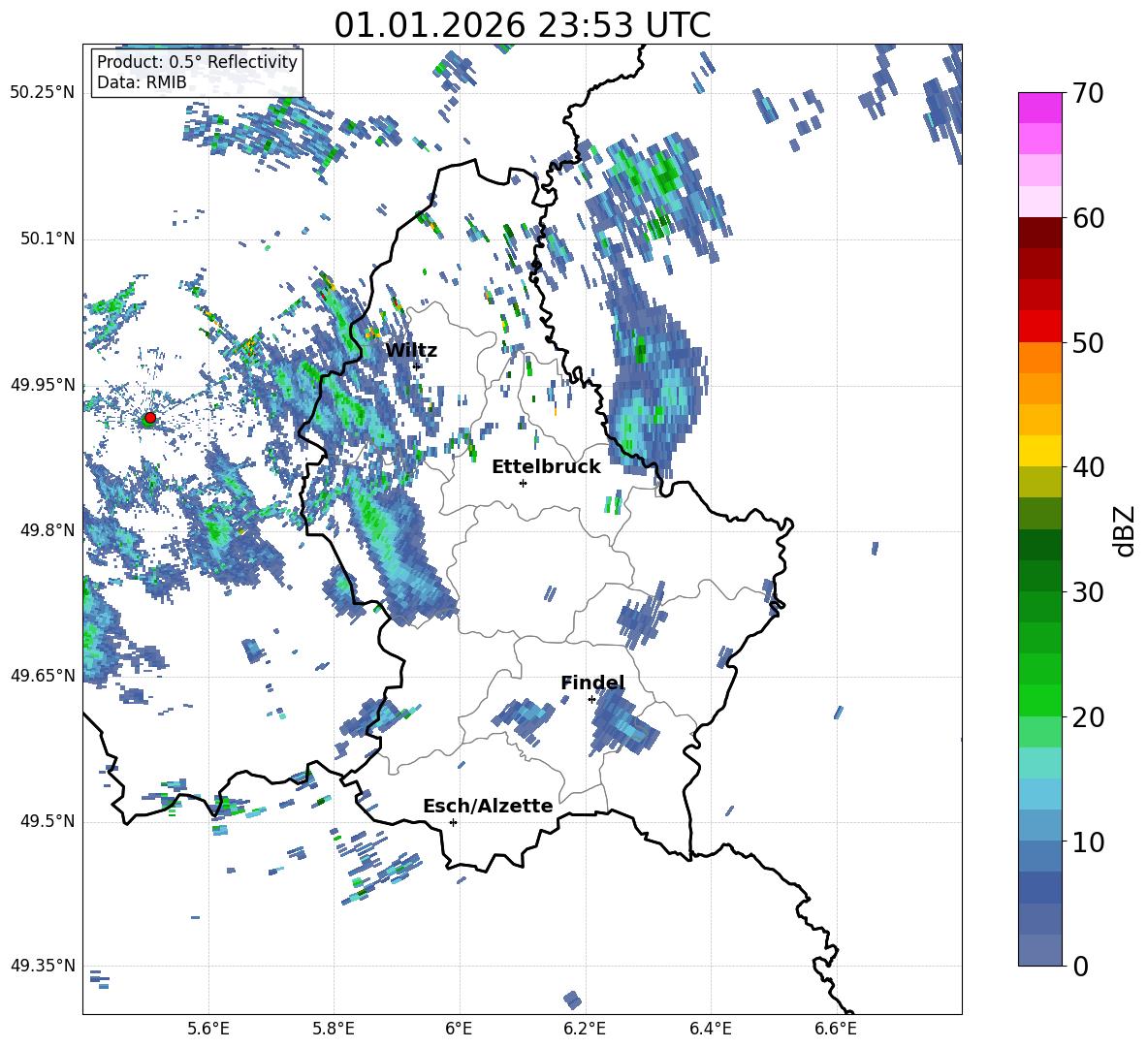
Task: Click the 'Data: RMIB' text
Action: point(142,82)
